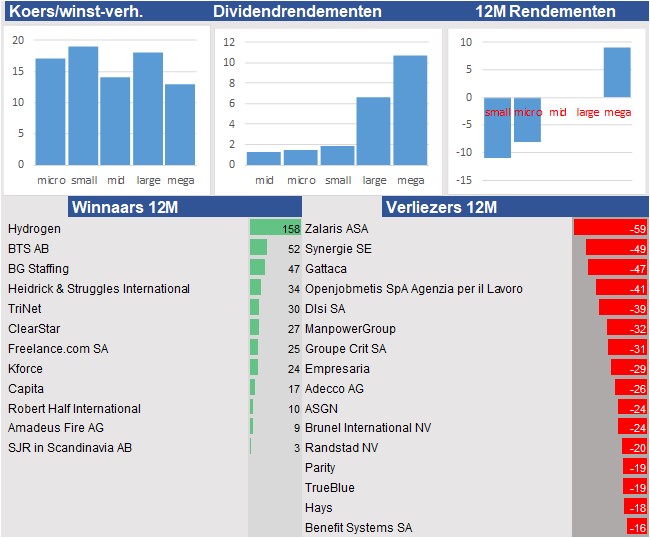This screenshot has height=538, width=650.
Task: Select Openjobmetis SpA Agenzia per il Lavoro
Action: (414, 288)
